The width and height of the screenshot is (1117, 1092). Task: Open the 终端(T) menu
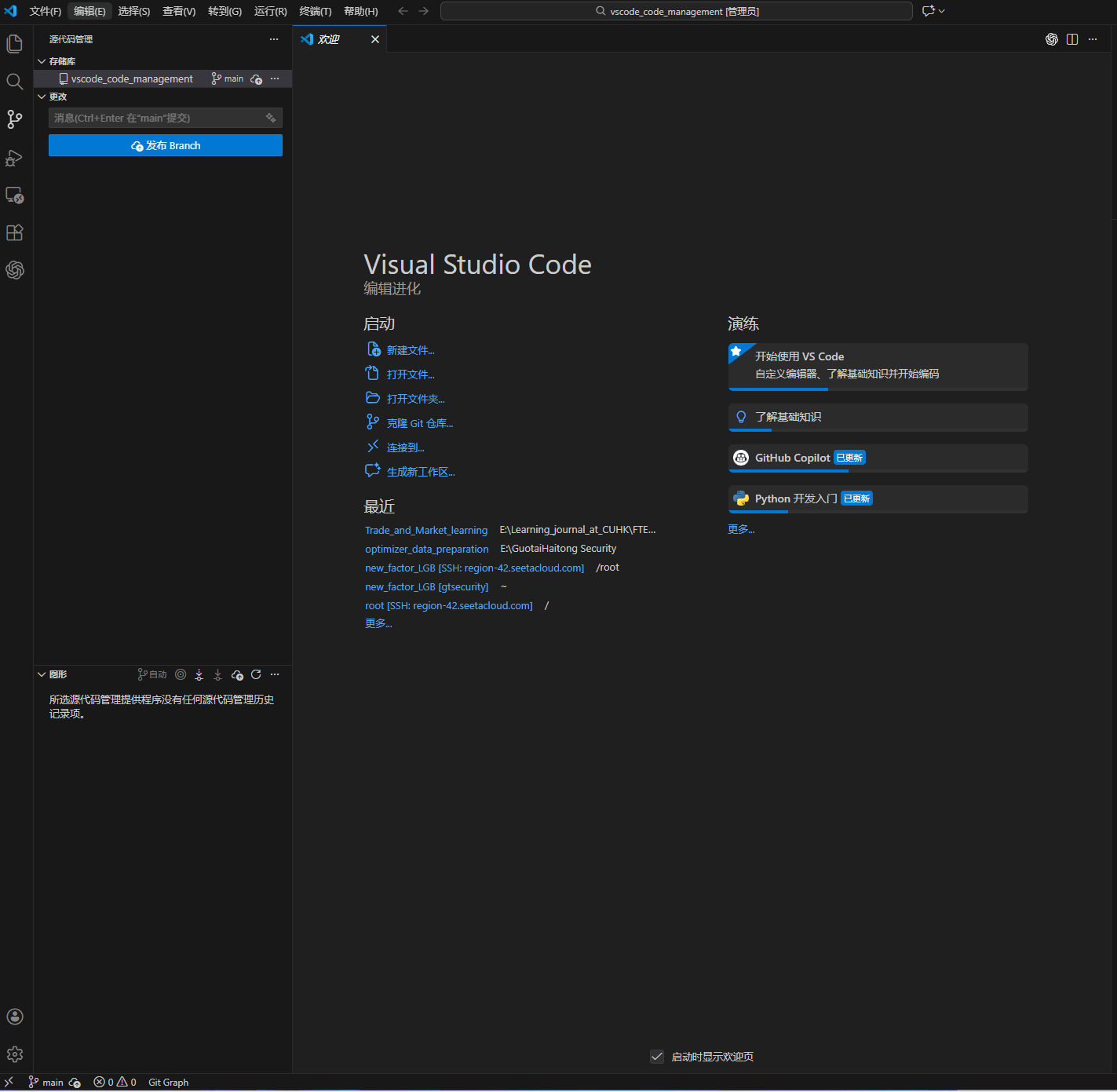pos(316,11)
